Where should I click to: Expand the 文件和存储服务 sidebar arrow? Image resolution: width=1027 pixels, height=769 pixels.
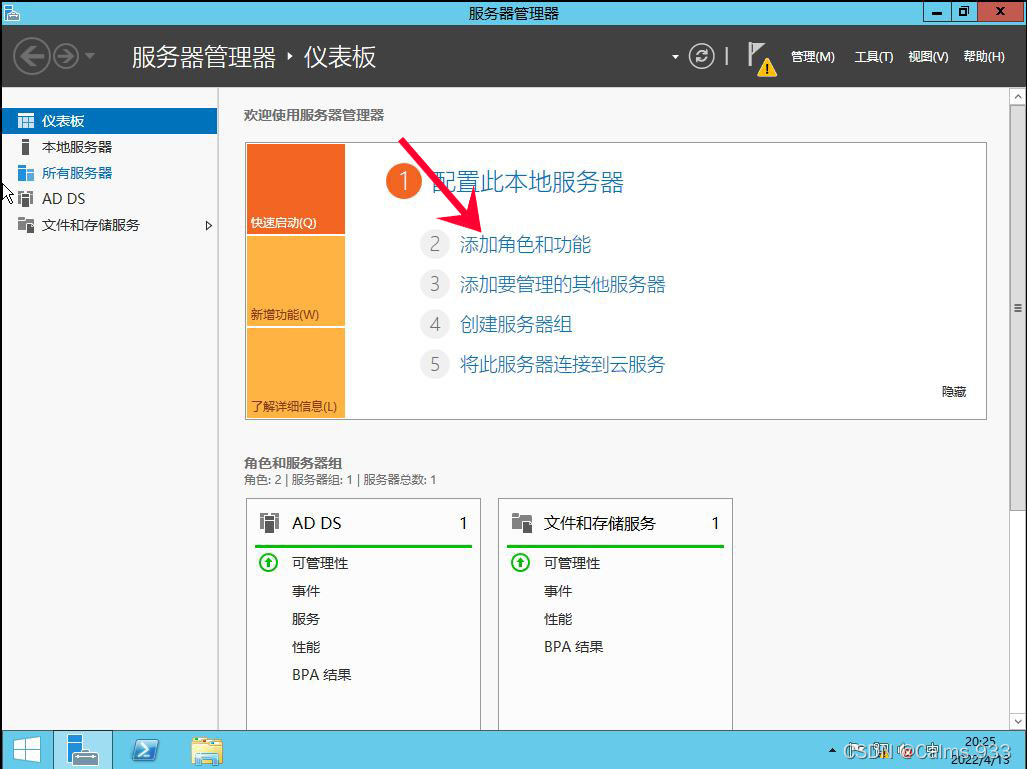tap(208, 225)
